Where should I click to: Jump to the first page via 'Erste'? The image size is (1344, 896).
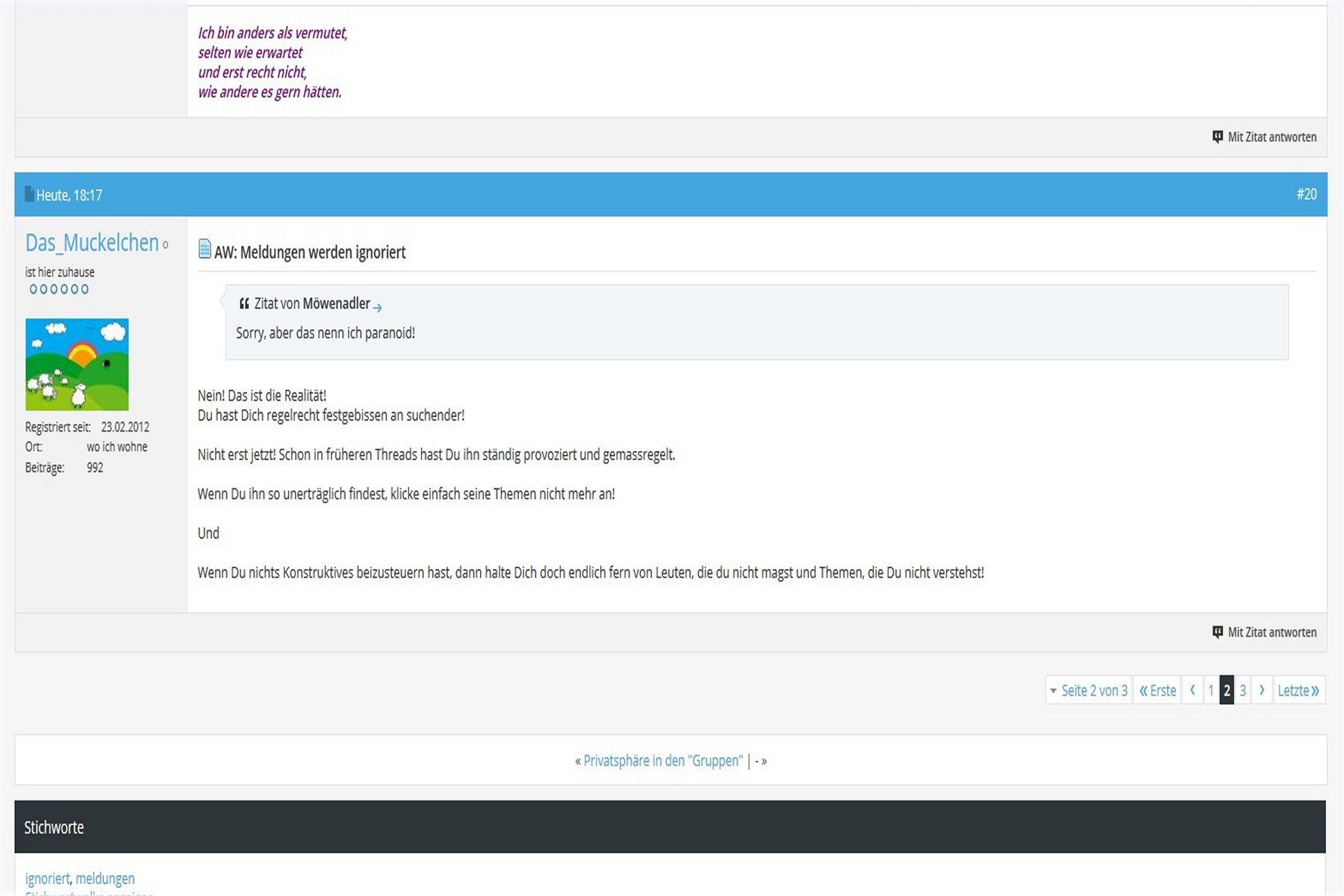tap(1157, 690)
